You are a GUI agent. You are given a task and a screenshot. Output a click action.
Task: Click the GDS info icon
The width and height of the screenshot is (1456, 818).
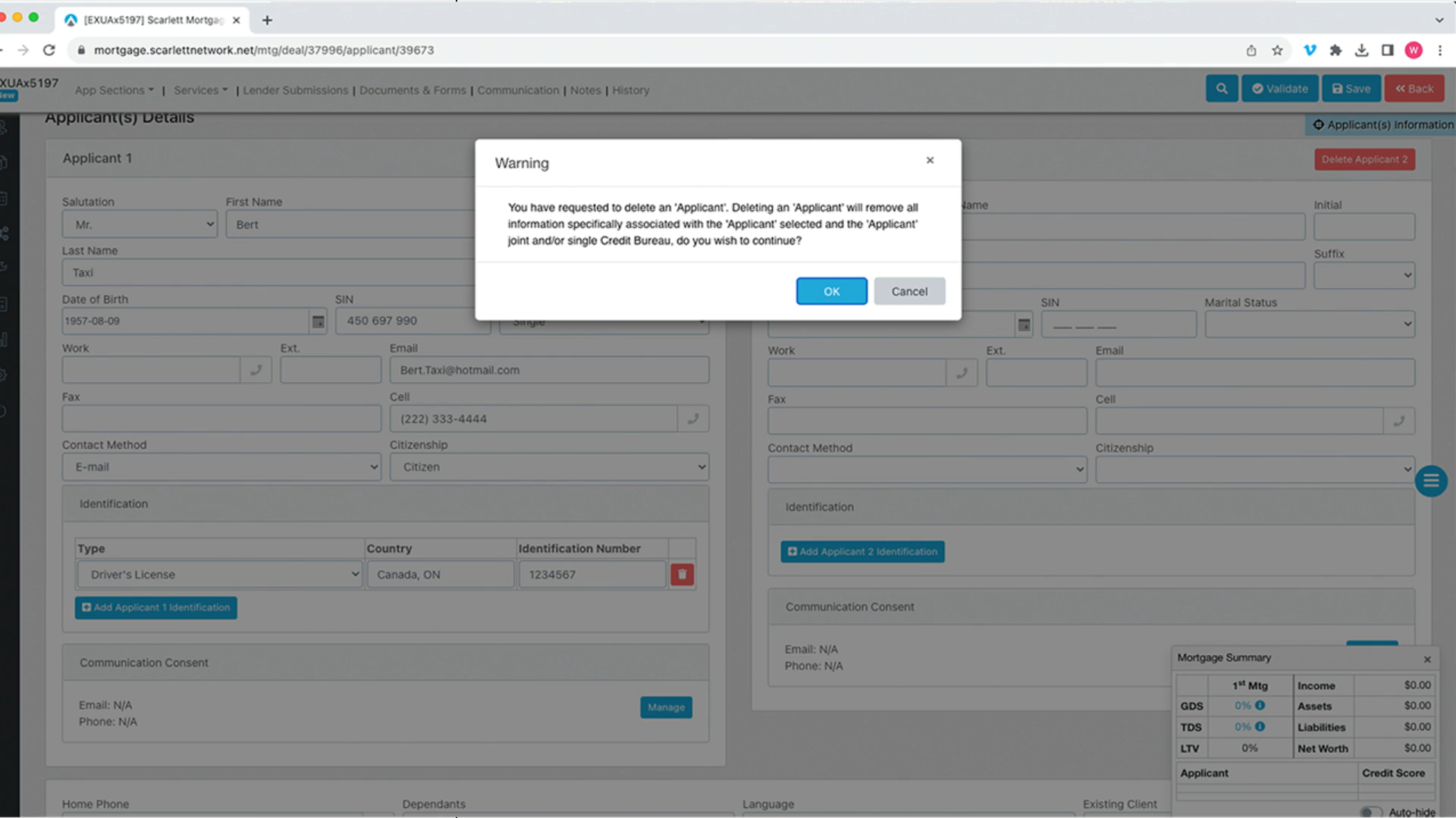click(1260, 706)
